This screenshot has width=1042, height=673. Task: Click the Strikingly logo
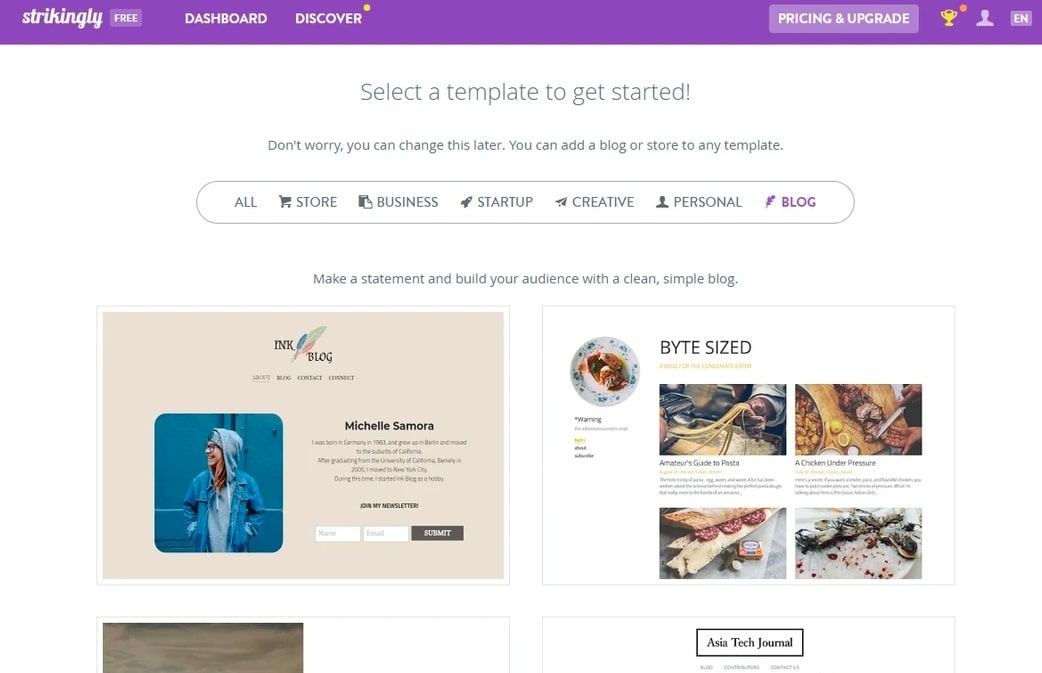pos(62,18)
